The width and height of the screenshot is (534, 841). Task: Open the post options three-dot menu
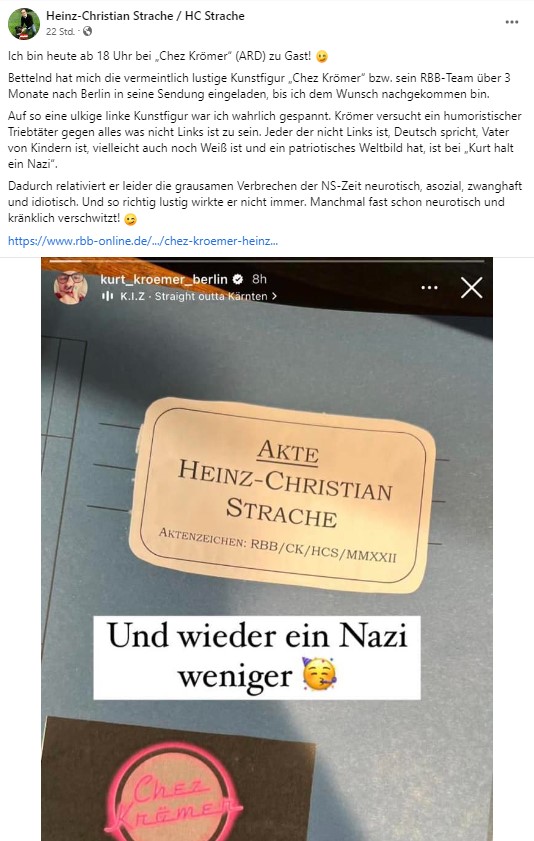tap(511, 22)
